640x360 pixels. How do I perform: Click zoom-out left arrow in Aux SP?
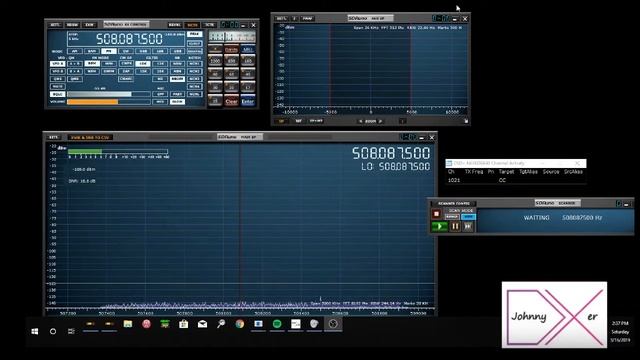[x=361, y=121]
